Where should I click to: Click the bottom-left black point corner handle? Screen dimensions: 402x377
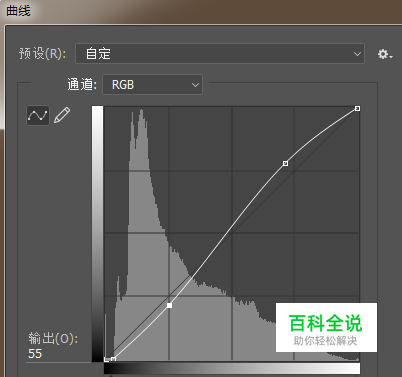coord(106,359)
